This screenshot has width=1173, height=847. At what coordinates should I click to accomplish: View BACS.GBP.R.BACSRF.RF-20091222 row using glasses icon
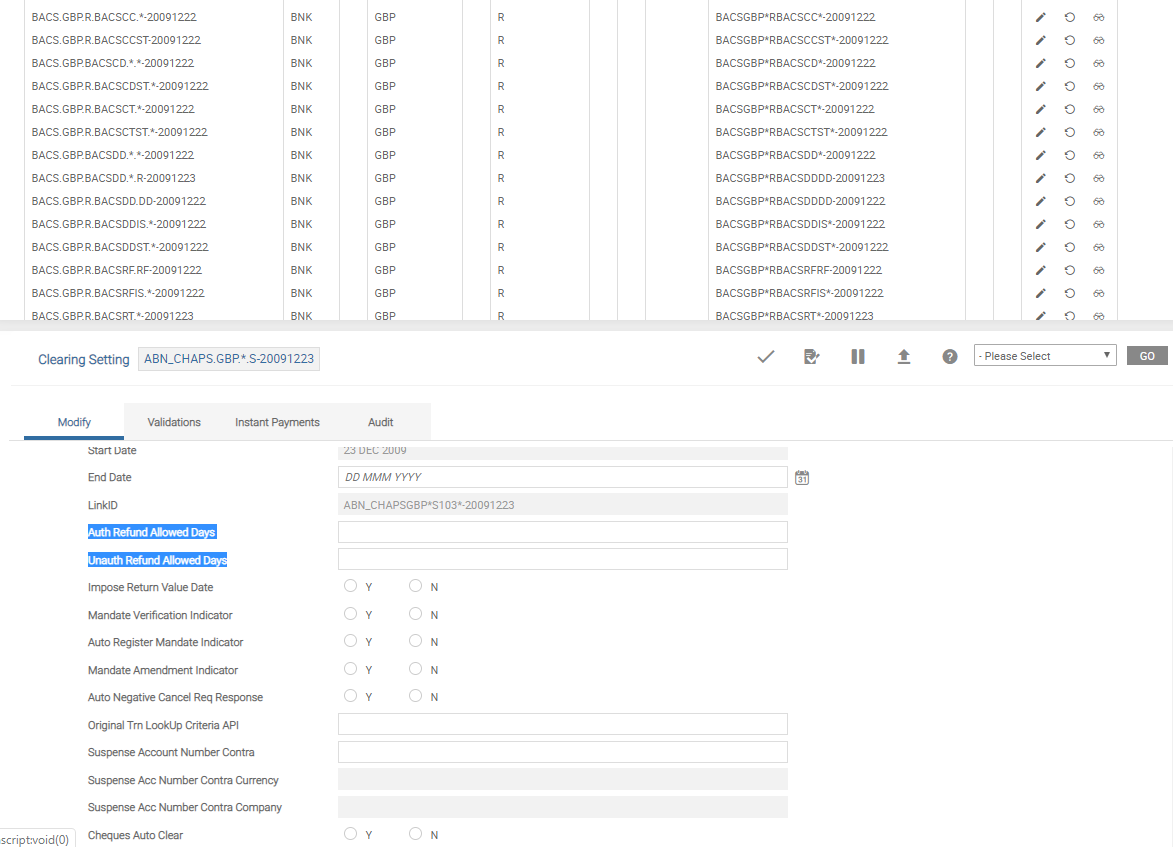(x=1098, y=270)
